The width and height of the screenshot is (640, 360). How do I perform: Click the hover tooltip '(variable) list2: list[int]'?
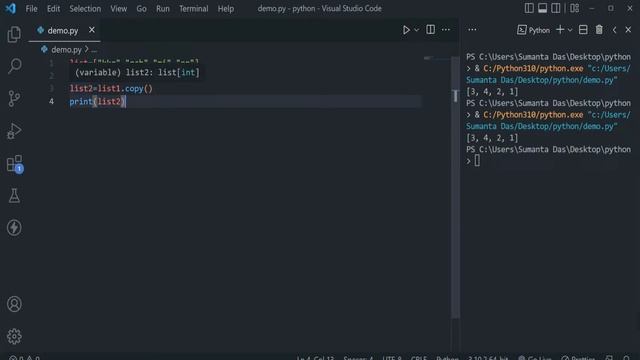tap(137, 73)
